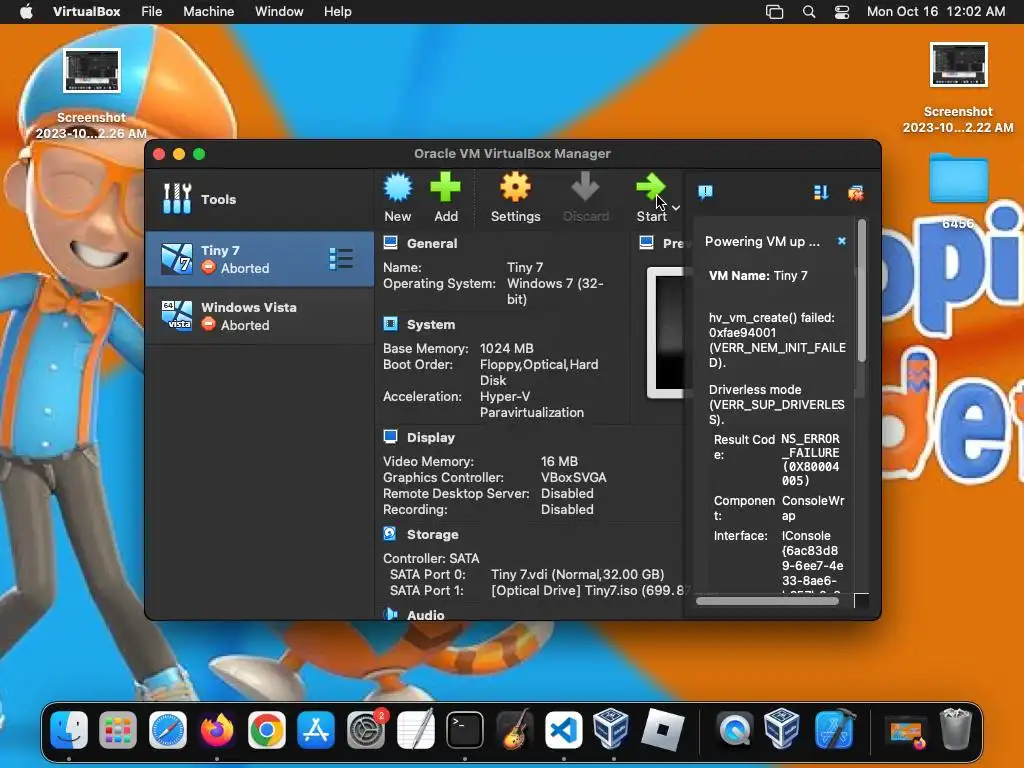The width and height of the screenshot is (1024, 768).
Task: Click the Storage section header
Action: point(432,534)
